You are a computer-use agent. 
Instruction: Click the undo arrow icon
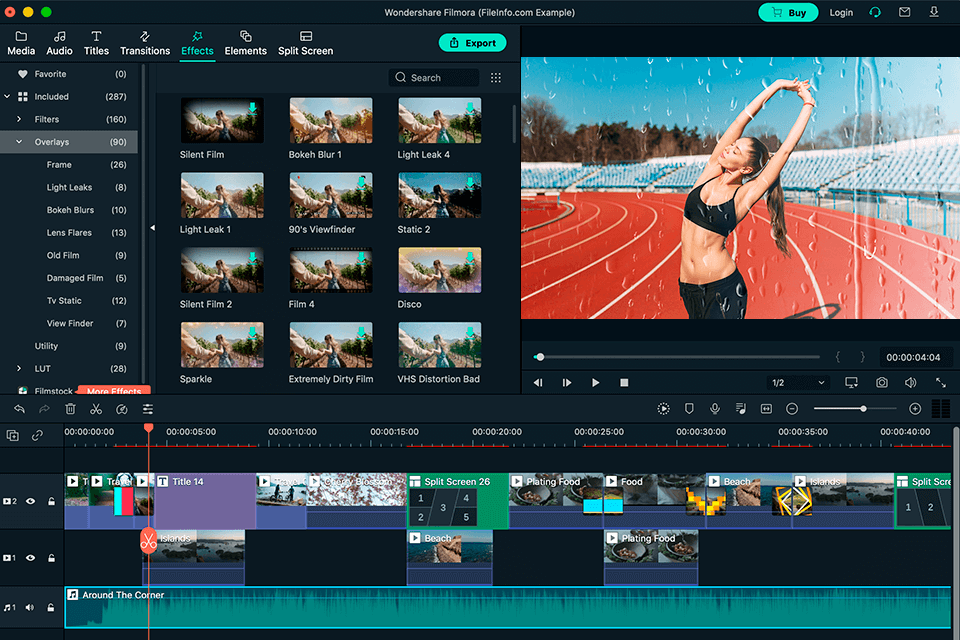tap(20, 409)
